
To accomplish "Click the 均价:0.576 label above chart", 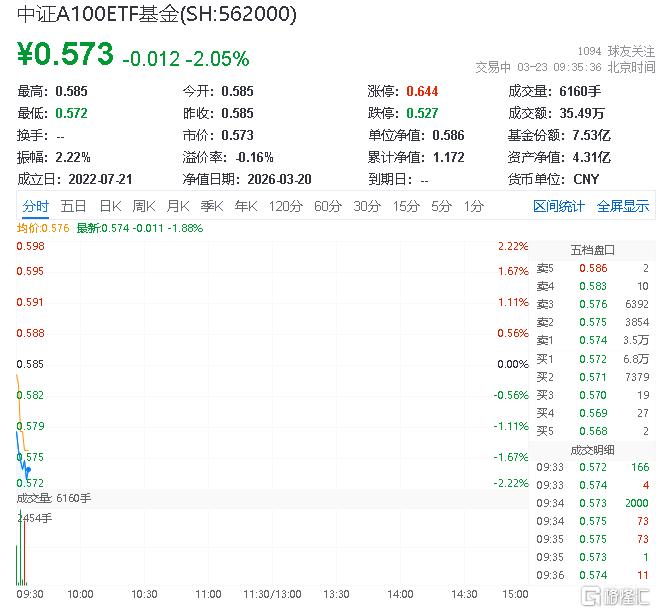I will tap(43, 228).
